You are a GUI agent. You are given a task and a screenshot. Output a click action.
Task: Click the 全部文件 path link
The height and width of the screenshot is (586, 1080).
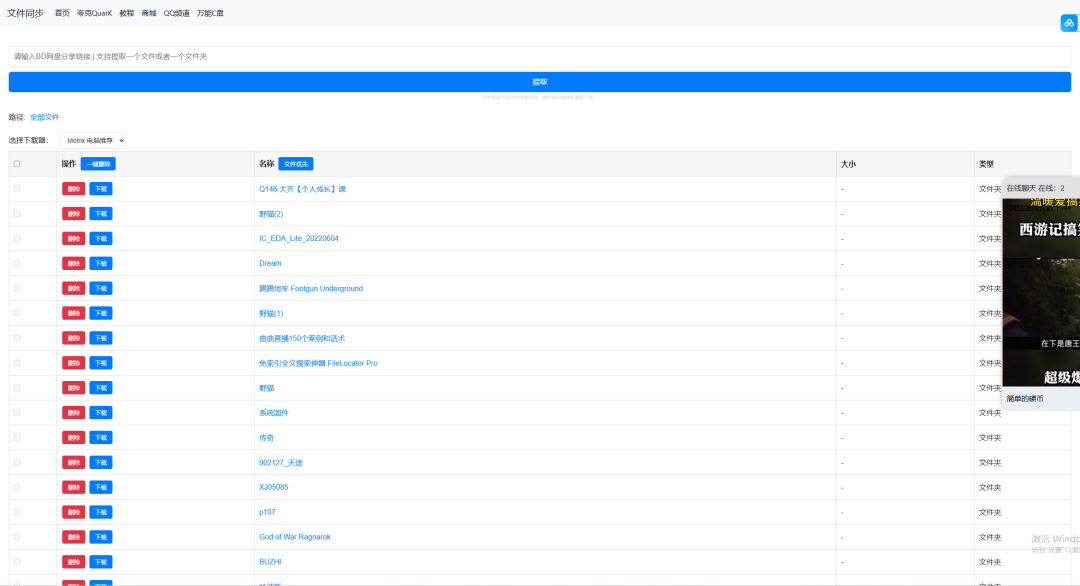(x=45, y=117)
